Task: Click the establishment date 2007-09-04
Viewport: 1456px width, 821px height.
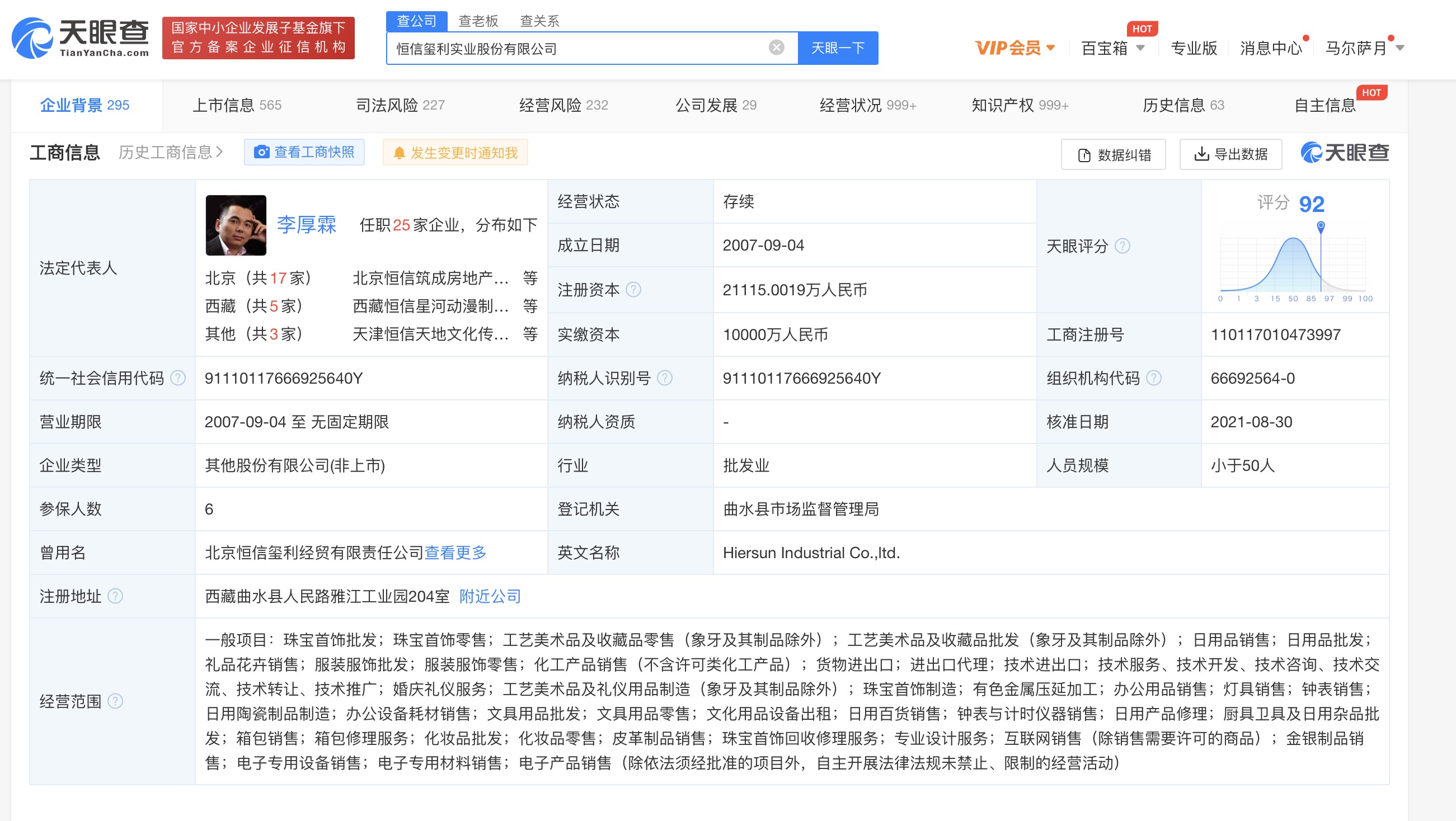Action: pyautogui.click(x=763, y=245)
